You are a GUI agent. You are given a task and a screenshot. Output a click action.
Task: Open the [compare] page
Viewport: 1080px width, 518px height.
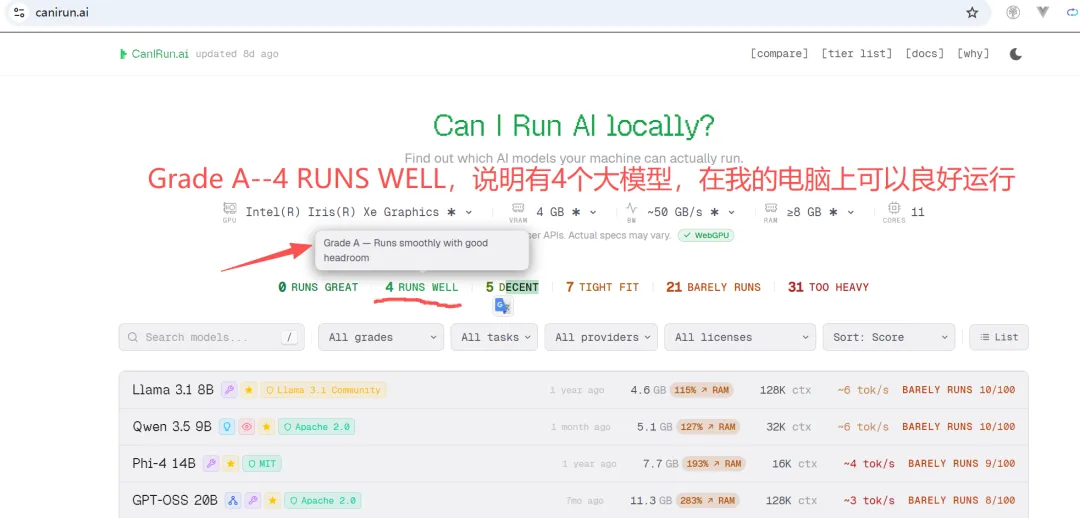click(x=779, y=54)
